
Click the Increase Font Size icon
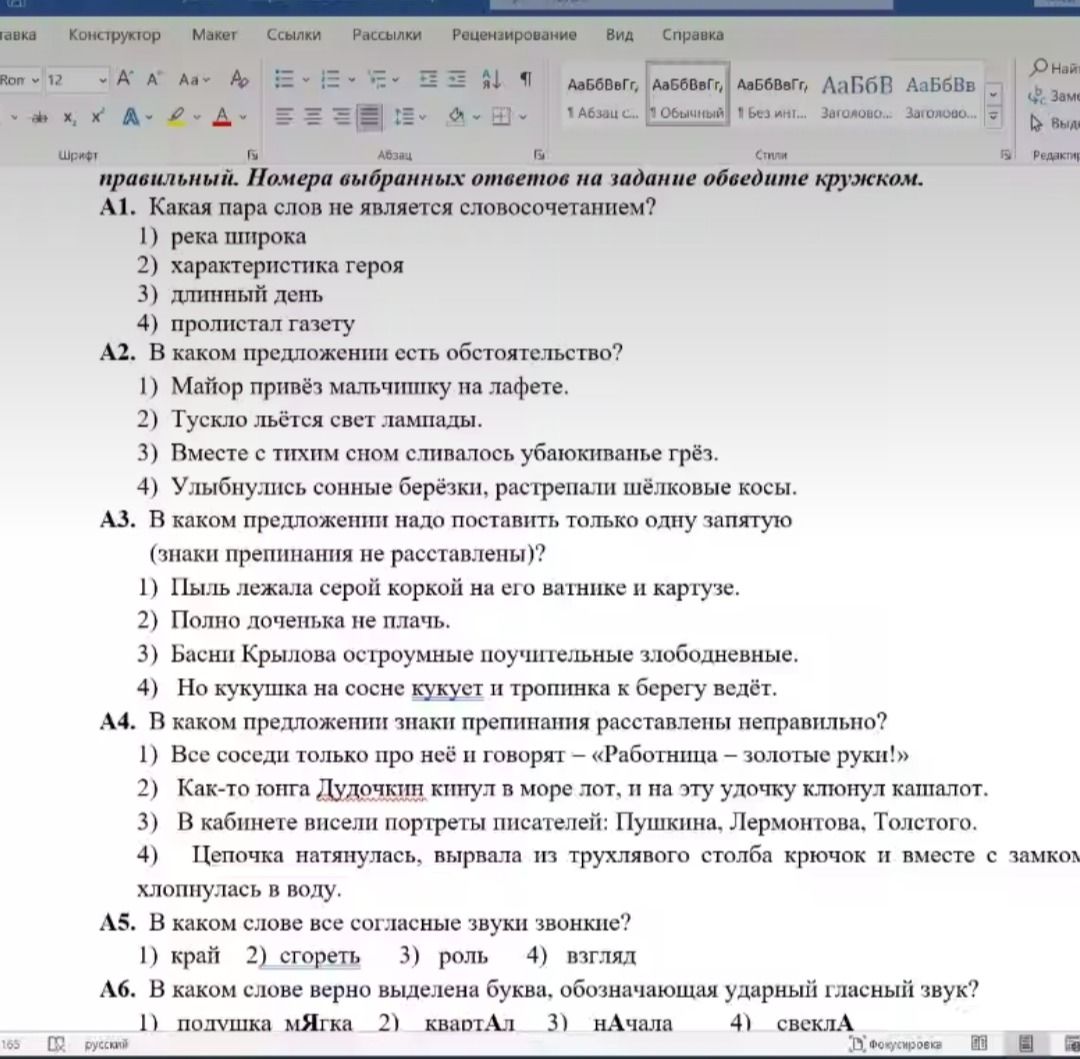pyautogui.click(x=125, y=79)
